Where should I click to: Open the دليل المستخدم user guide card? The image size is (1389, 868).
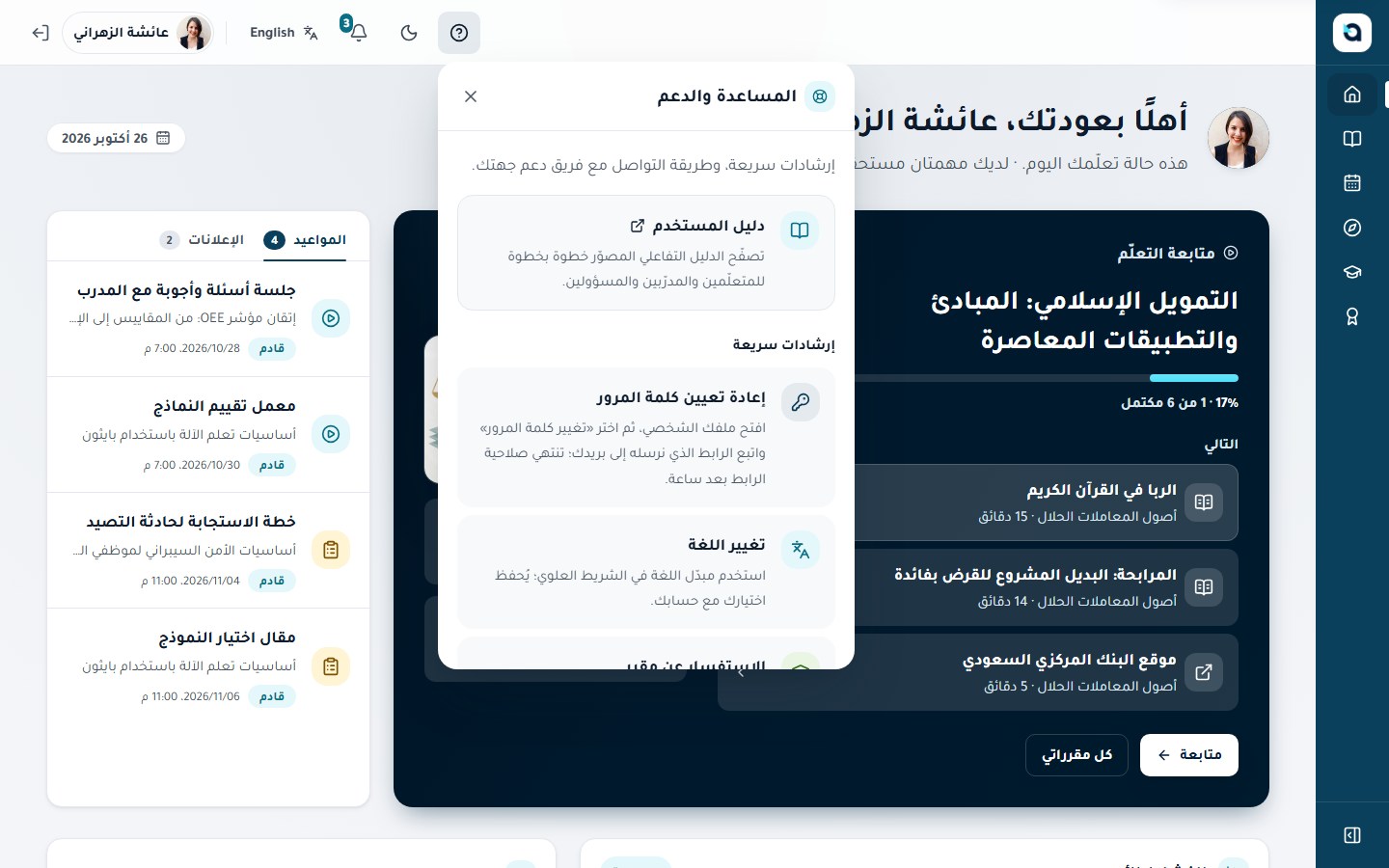tap(646, 253)
